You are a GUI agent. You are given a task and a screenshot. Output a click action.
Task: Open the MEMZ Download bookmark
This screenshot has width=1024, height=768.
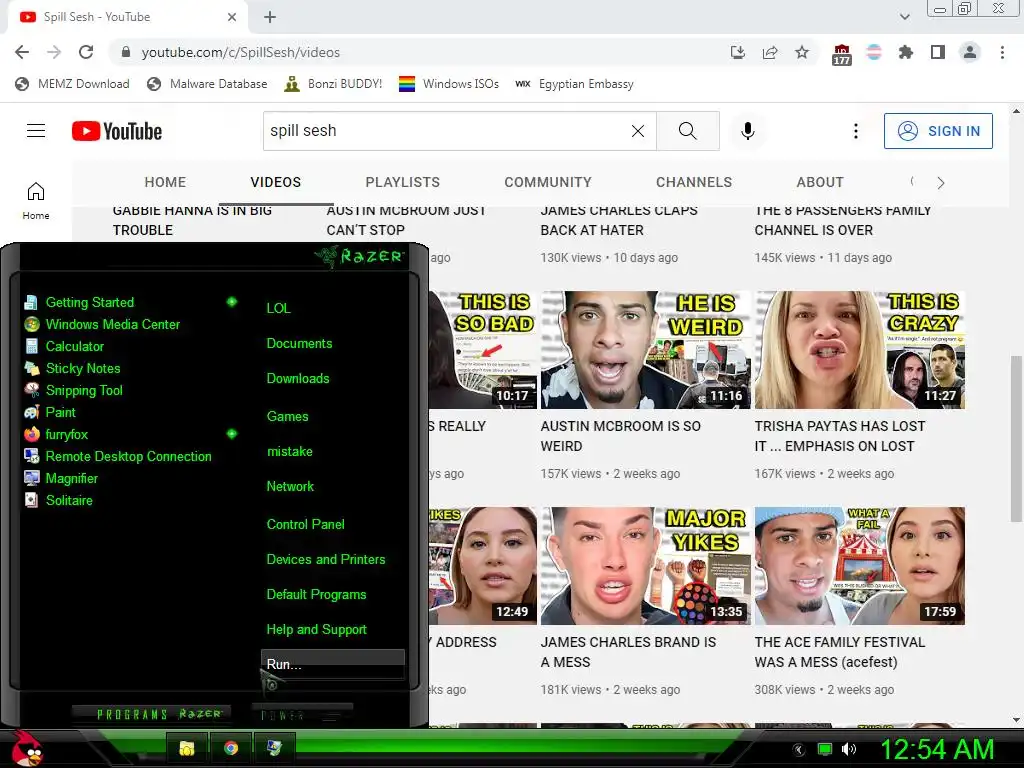pos(72,84)
